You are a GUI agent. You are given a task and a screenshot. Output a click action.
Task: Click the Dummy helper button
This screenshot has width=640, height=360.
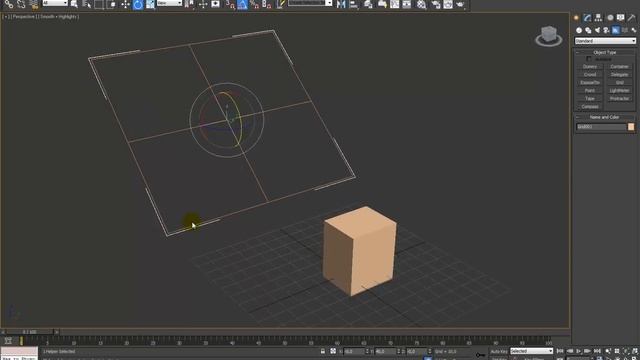(590, 67)
